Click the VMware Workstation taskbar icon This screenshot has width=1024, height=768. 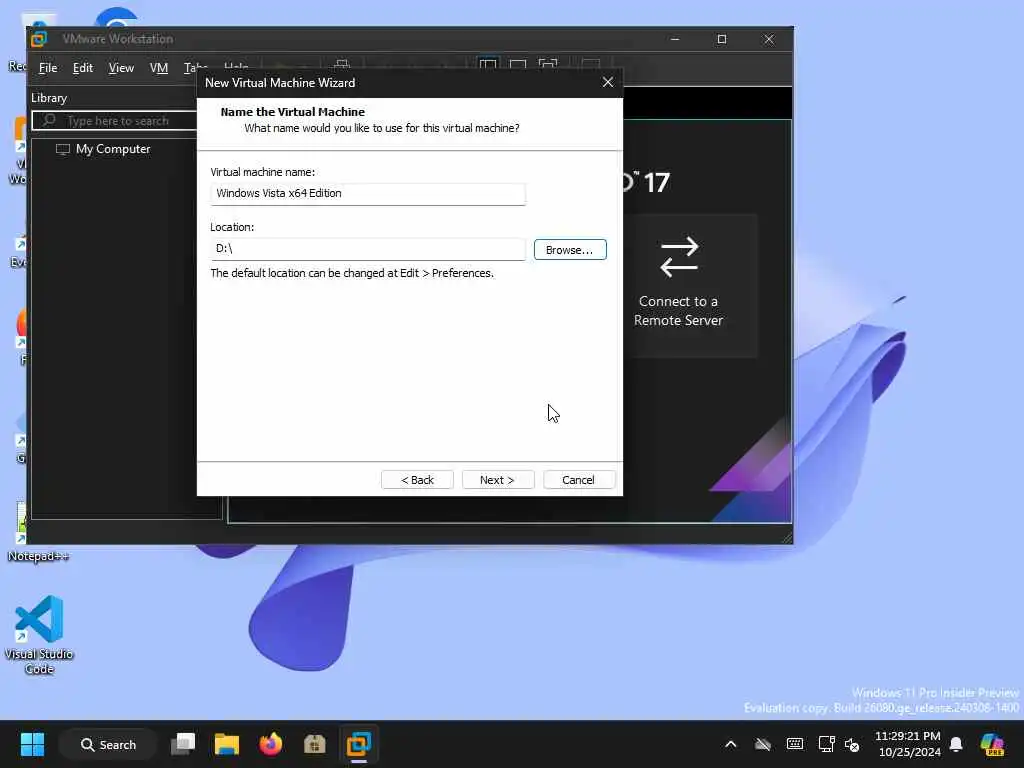point(359,744)
